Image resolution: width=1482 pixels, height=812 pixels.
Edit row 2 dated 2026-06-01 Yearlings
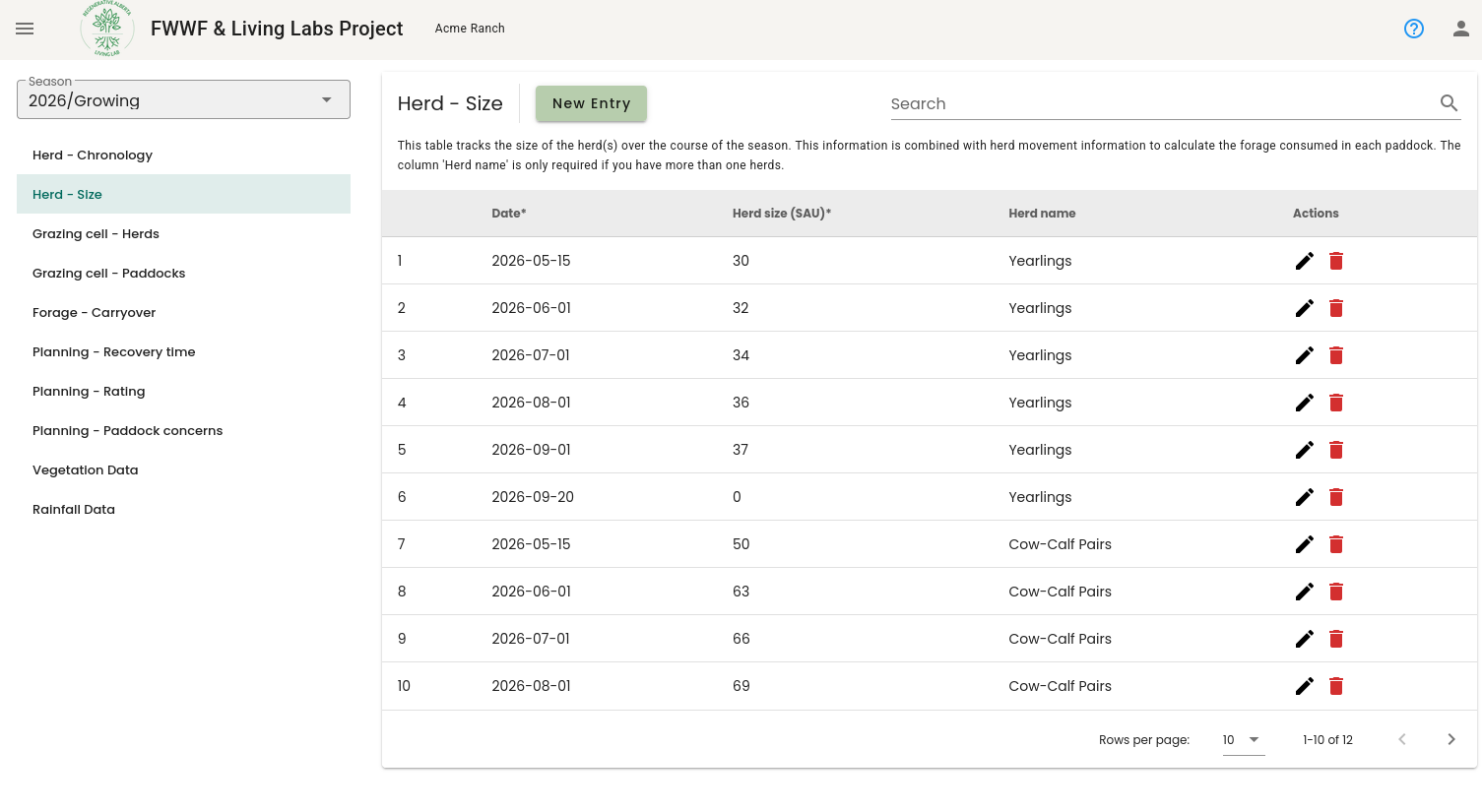tap(1305, 308)
